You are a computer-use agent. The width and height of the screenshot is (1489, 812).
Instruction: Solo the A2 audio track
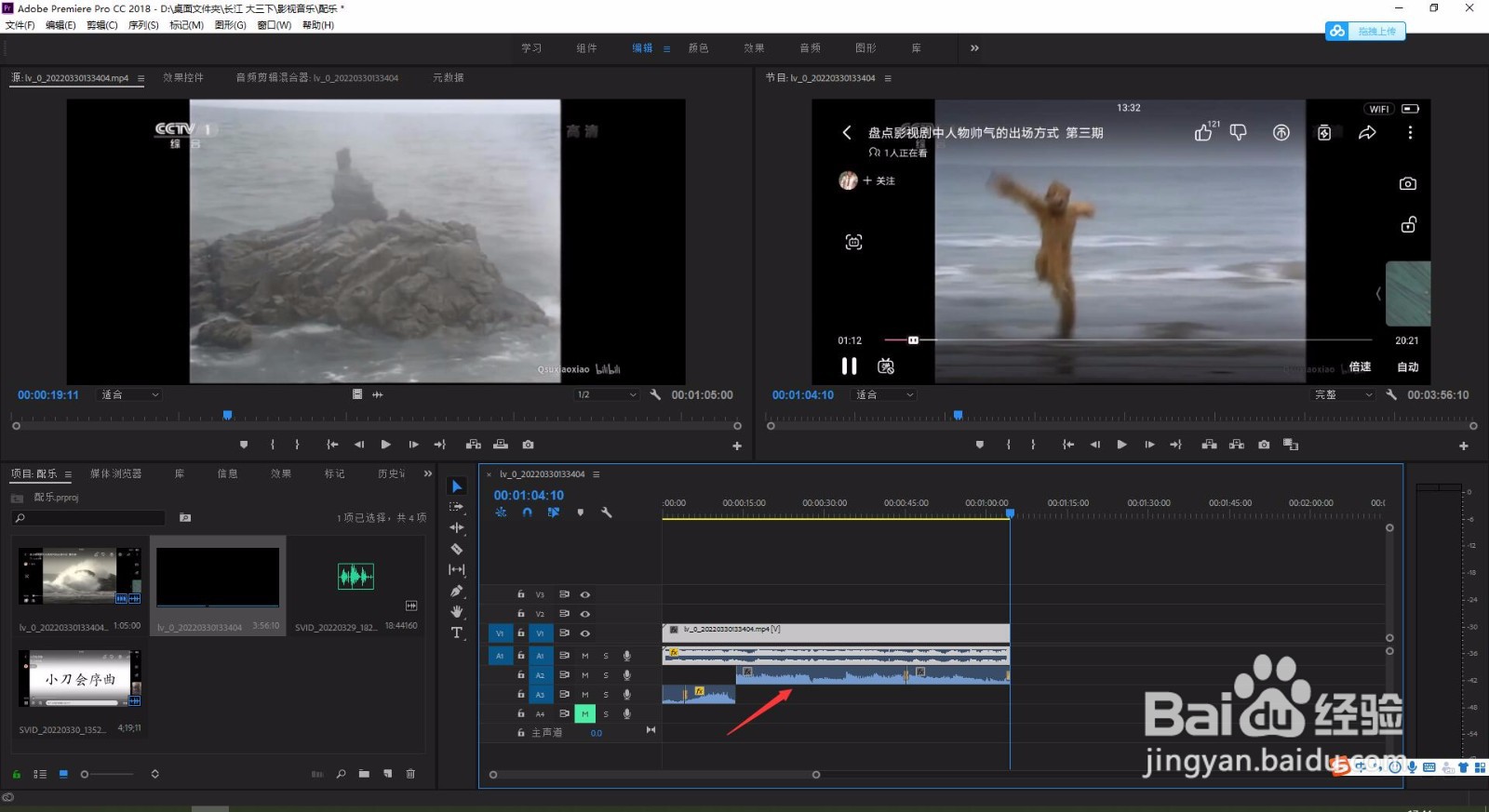(x=606, y=675)
